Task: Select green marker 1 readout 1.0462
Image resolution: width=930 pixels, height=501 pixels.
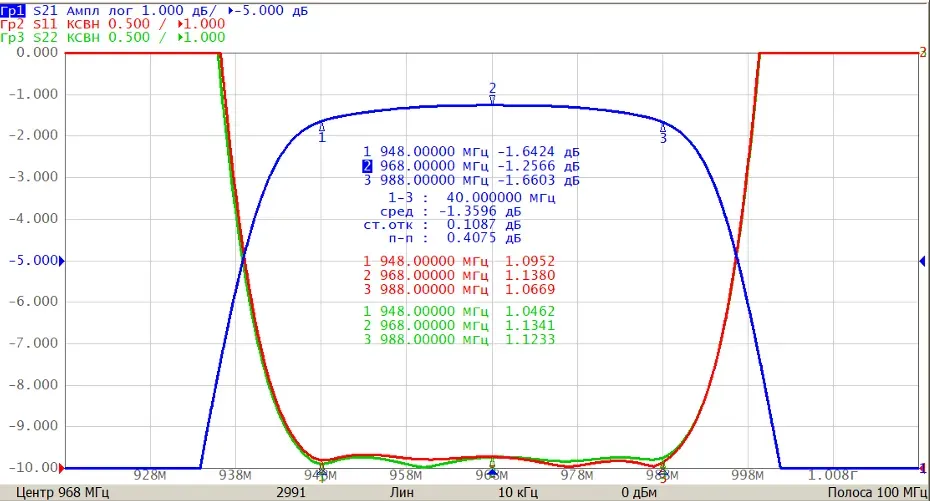Action: pyautogui.click(x=459, y=311)
